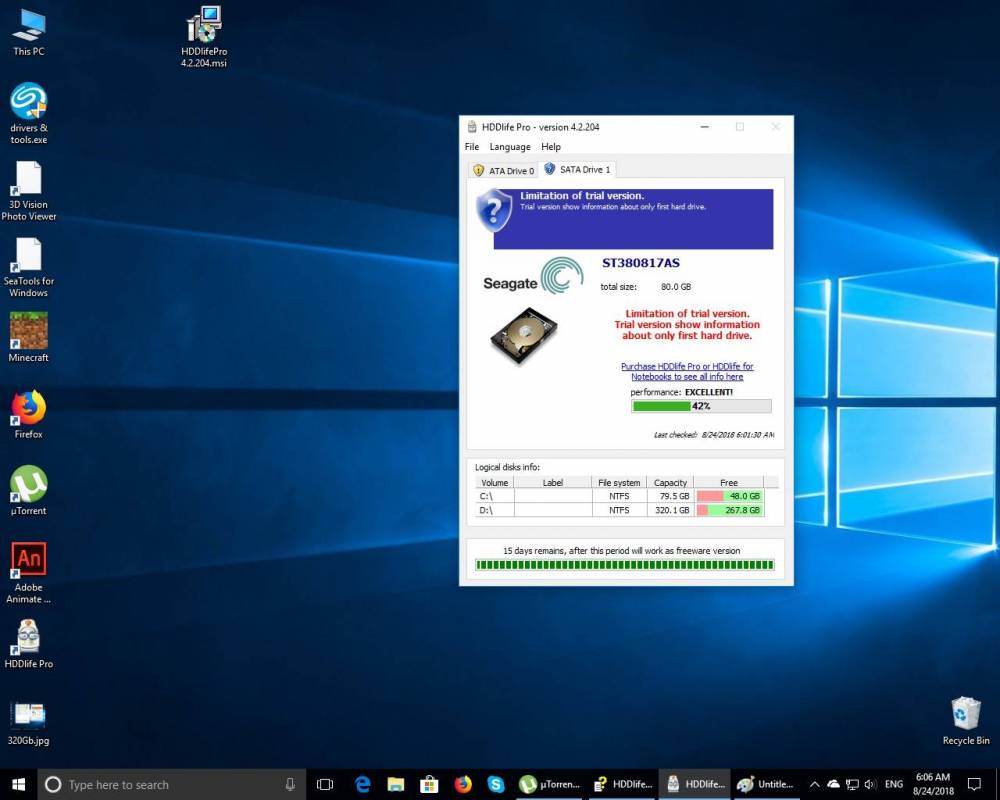Switch to the active HDDlife taskbar button

(x=695, y=784)
